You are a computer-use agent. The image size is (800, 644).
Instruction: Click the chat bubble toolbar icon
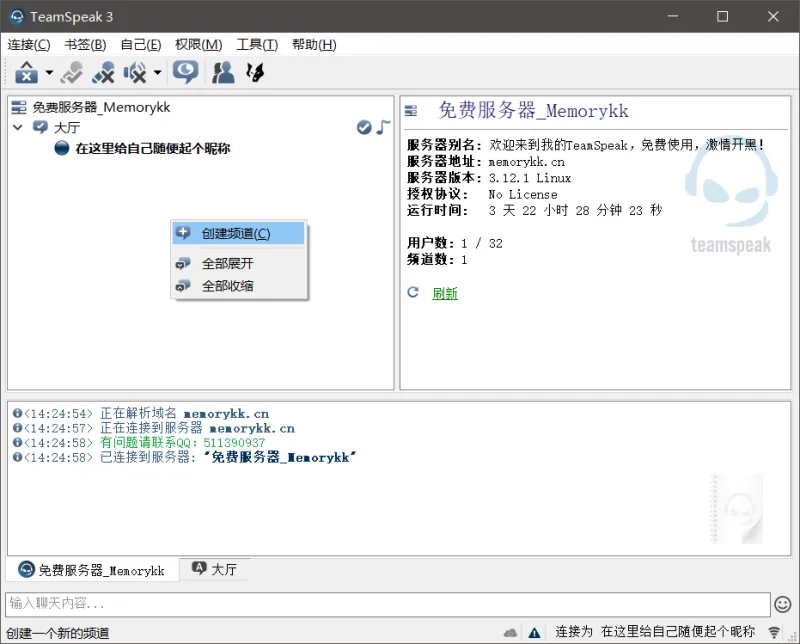coord(185,71)
